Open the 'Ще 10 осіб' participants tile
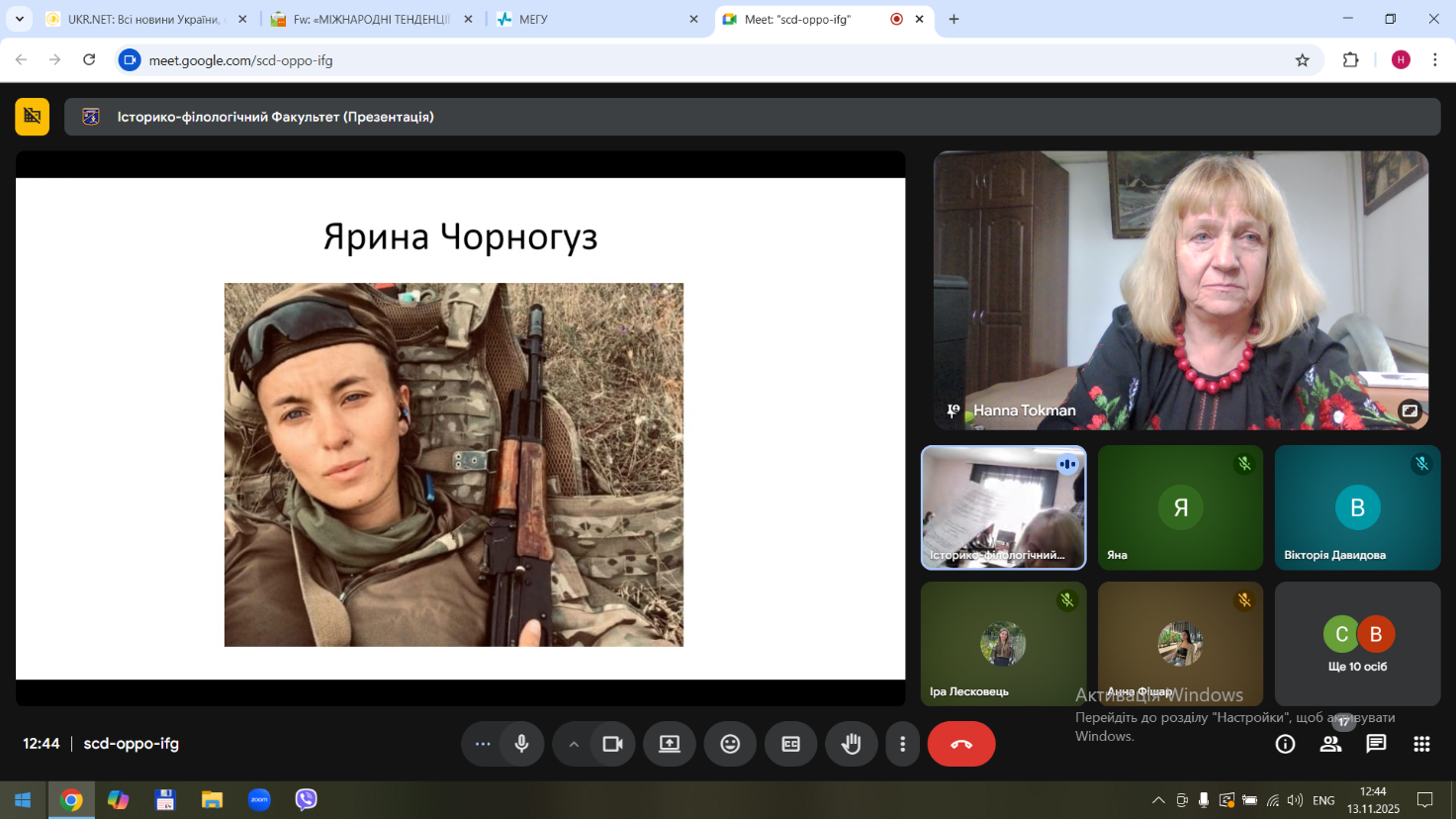The height and width of the screenshot is (819, 1456). point(1357,644)
